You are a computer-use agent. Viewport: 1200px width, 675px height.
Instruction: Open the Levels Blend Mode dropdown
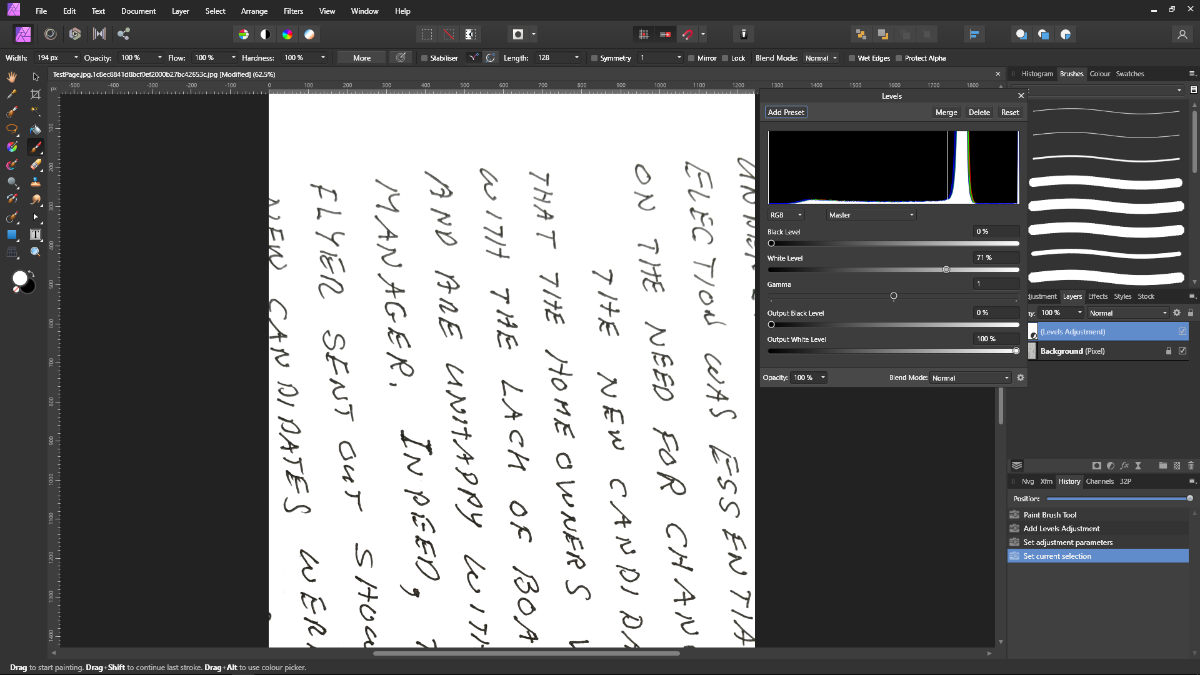[971, 378]
